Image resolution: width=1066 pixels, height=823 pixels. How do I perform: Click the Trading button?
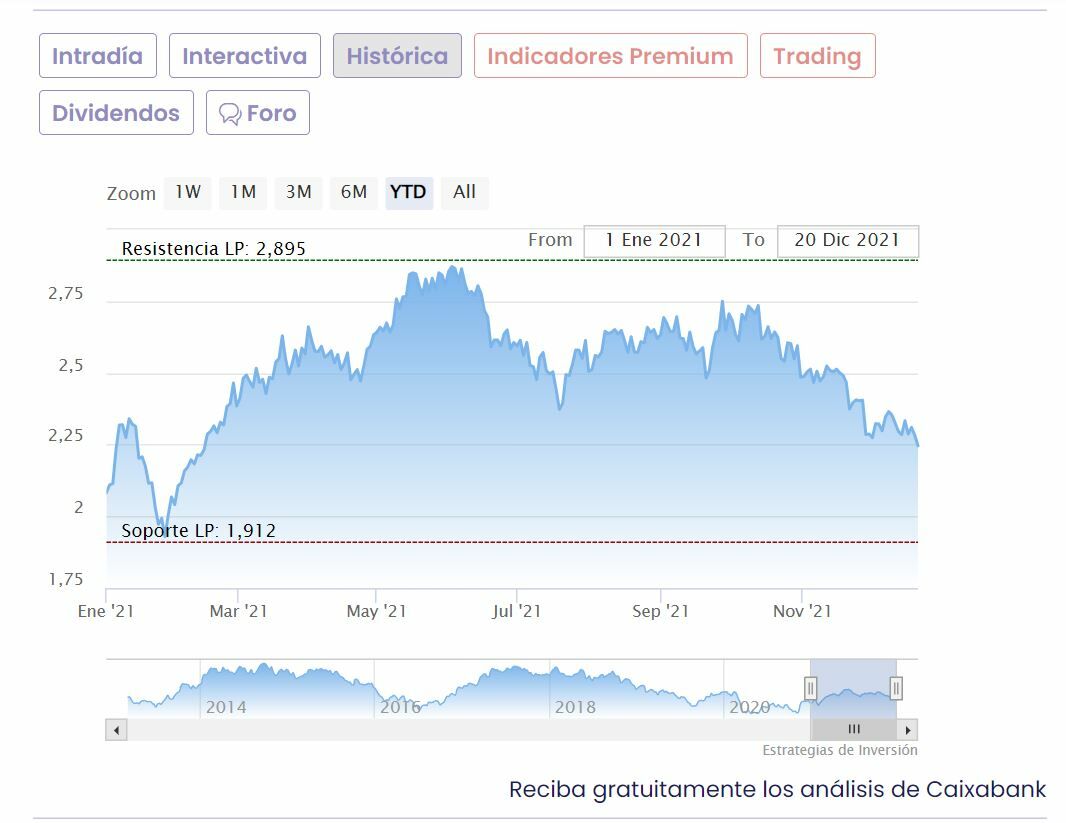click(x=817, y=56)
